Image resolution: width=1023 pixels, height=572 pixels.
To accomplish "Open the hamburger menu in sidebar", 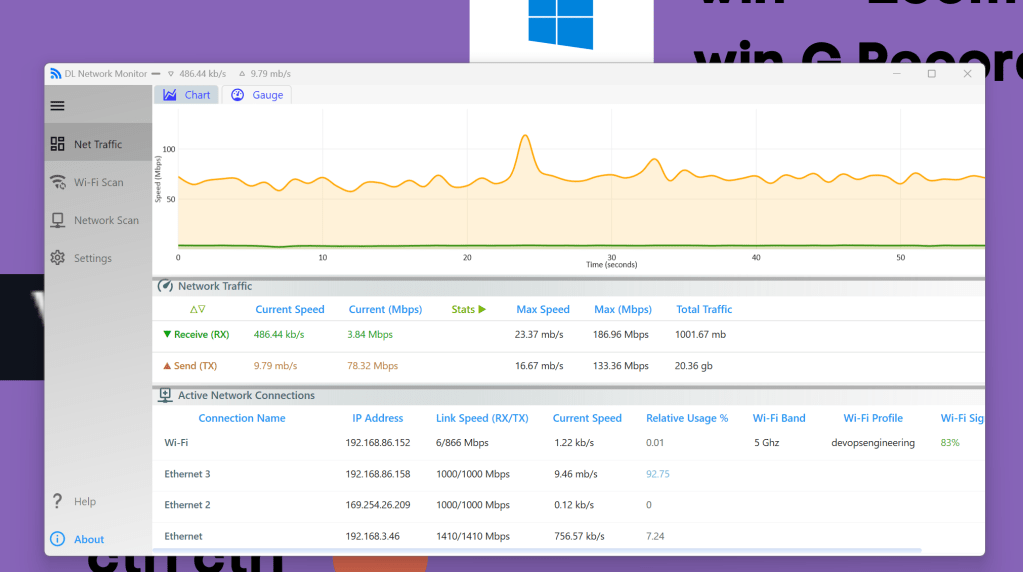I will pyautogui.click(x=57, y=106).
